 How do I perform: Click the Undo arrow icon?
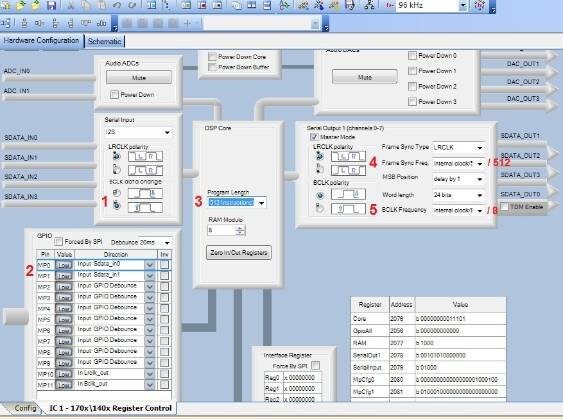(x=117, y=5)
